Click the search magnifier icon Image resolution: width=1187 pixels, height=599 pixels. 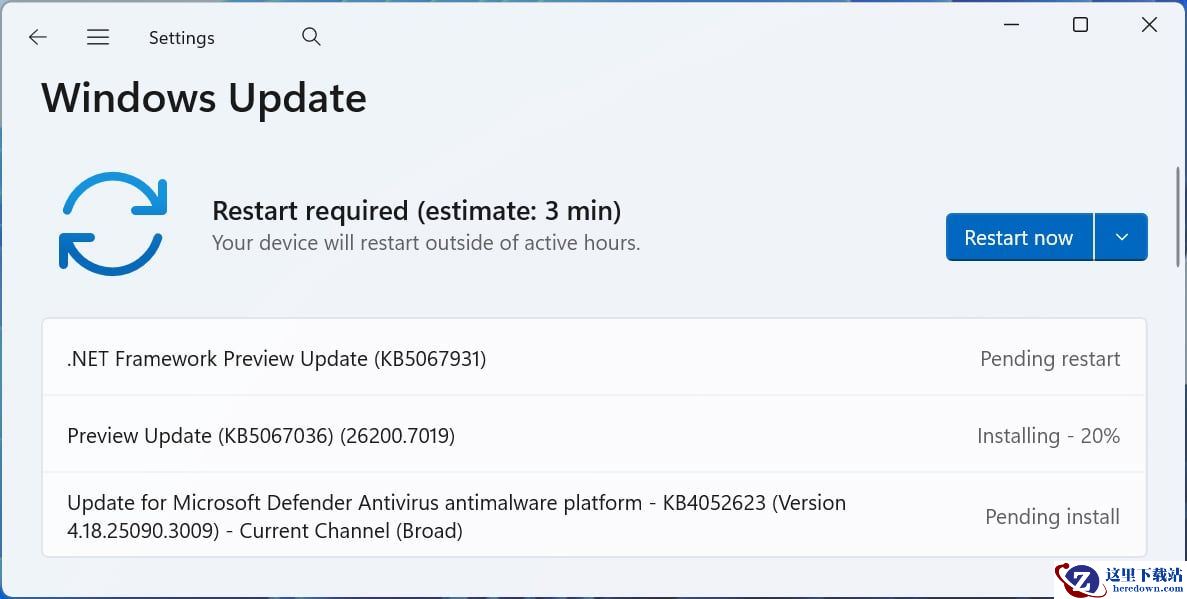click(x=311, y=37)
